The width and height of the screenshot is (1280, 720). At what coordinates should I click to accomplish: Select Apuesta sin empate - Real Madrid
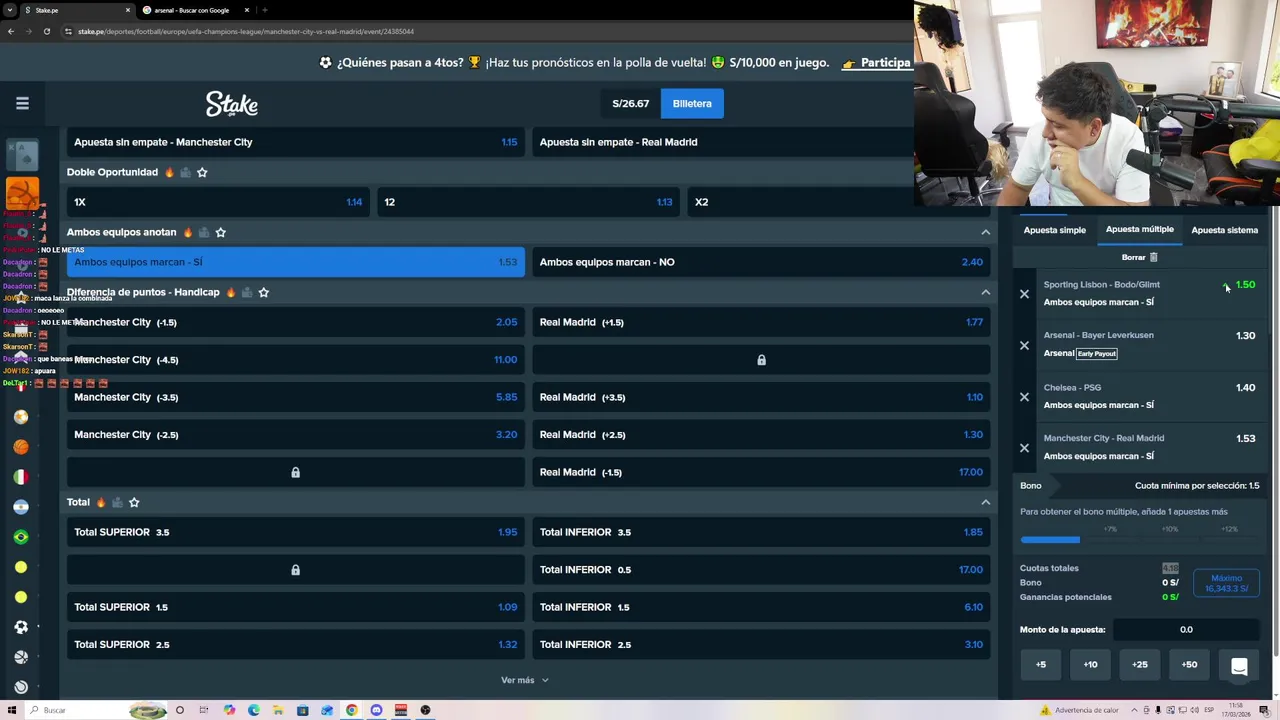pyautogui.click(x=761, y=142)
